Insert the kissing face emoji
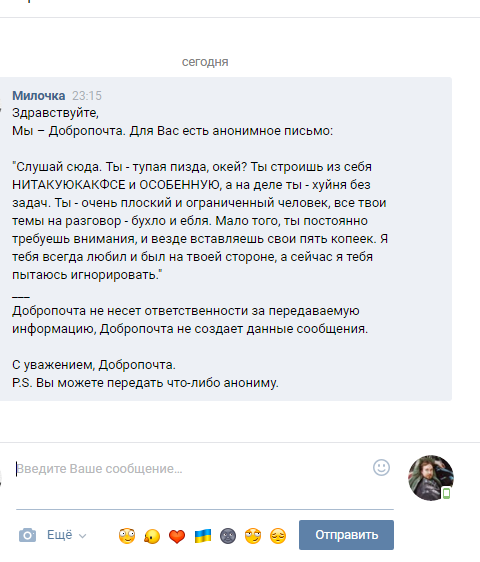The image size is (480, 562). point(152,536)
